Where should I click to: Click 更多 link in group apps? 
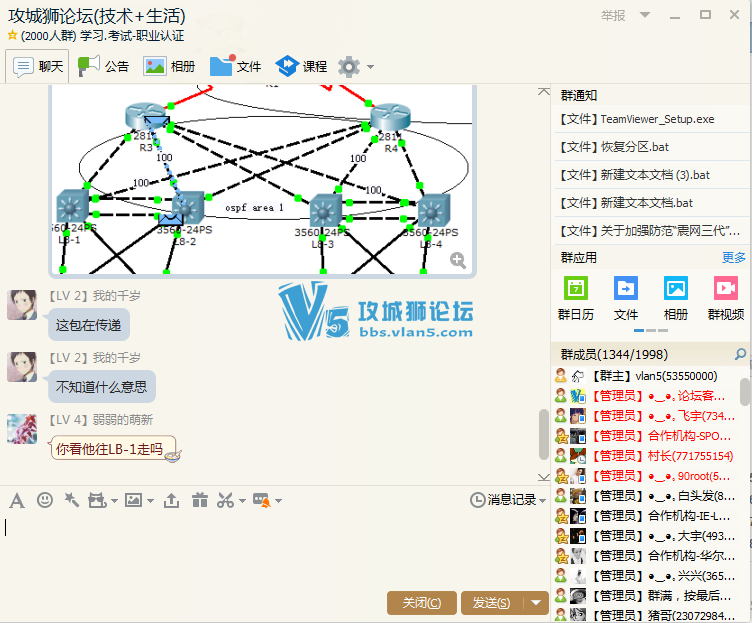[733, 257]
